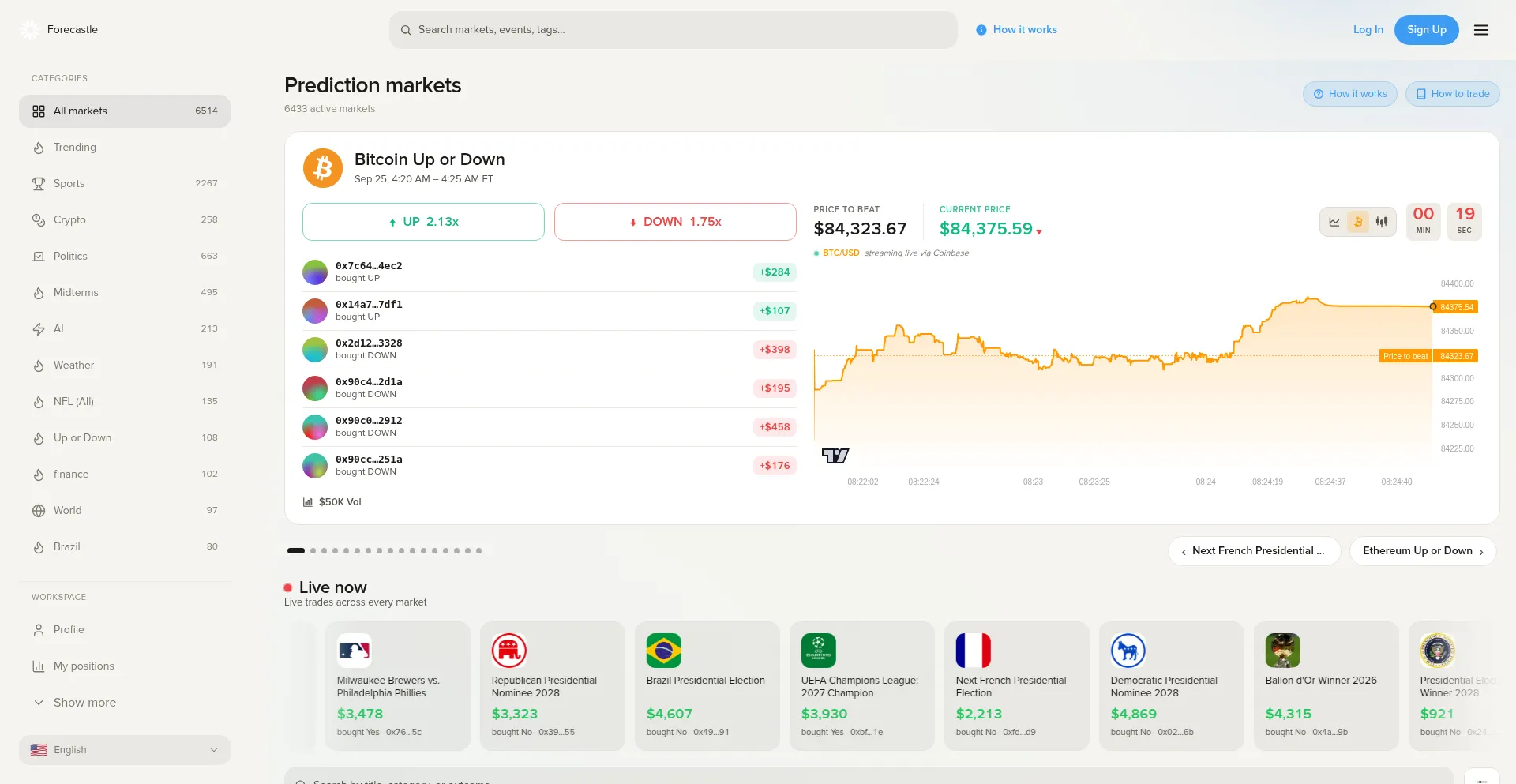1516x784 pixels.
Task: Switch chart to line view
Action: (x=1334, y=222)
